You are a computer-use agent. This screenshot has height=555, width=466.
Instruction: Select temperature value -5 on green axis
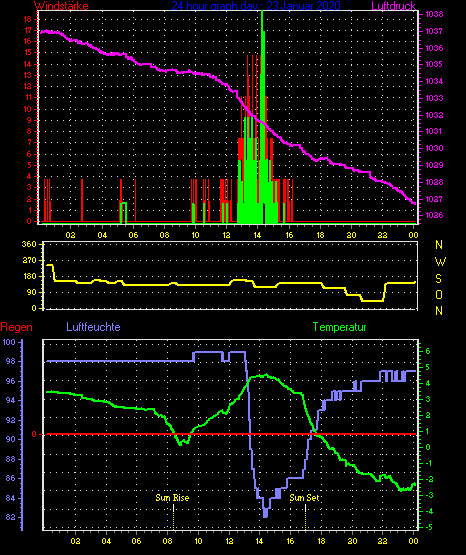coord(429,527)
